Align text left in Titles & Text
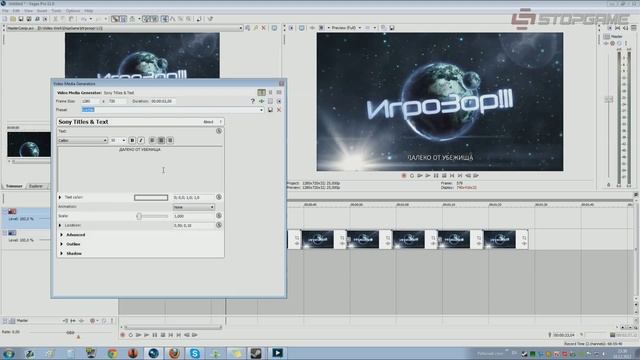The image size is (640, 360). (152, 140)
